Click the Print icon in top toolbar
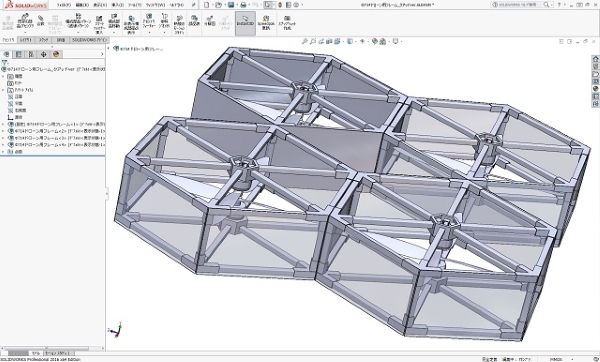 tap(243, 5)
